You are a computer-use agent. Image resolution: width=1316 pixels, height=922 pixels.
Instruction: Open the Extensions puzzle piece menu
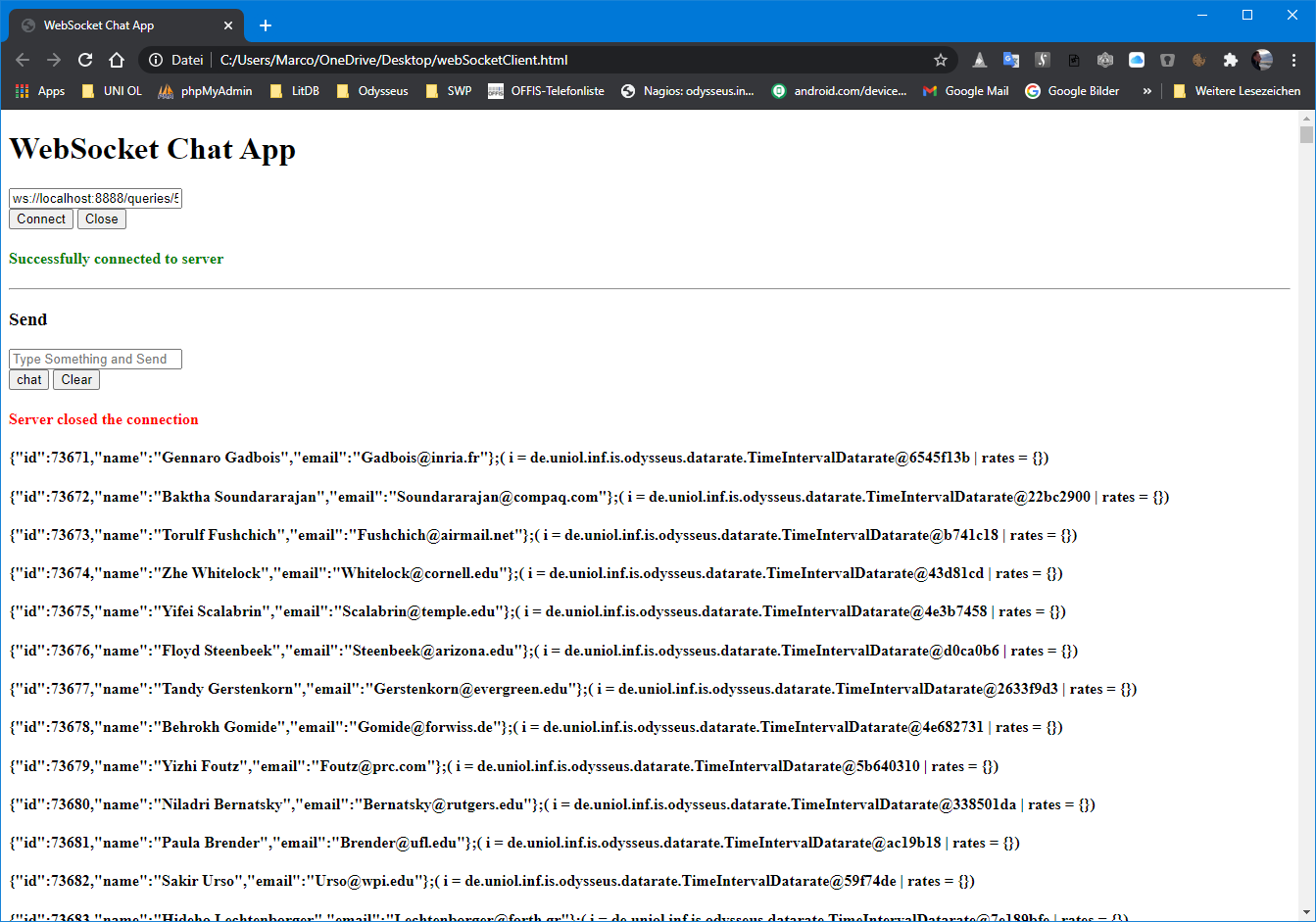click(x=1231, y=60)
